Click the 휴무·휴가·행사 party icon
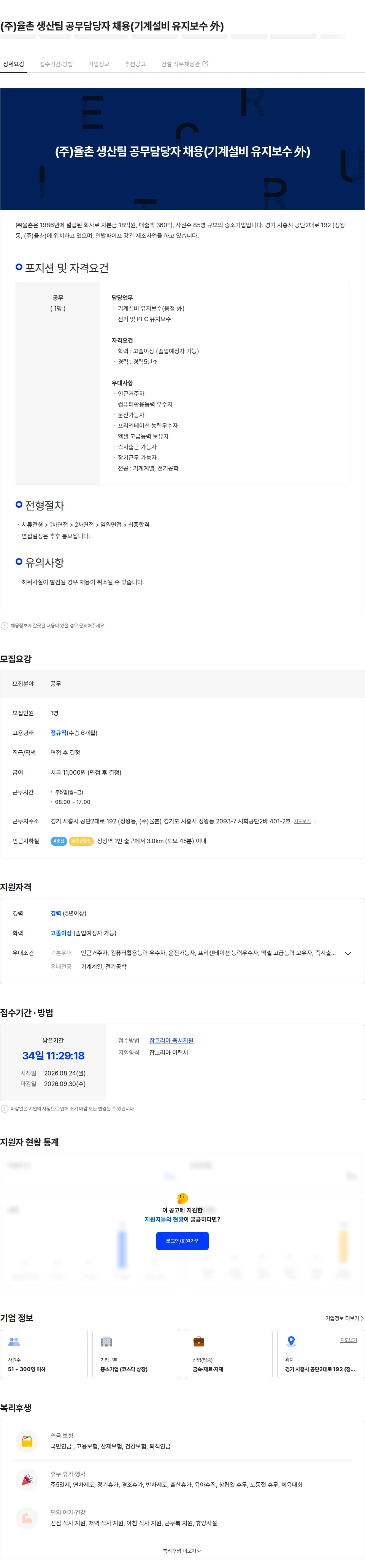 click(x=27, y=1479)
